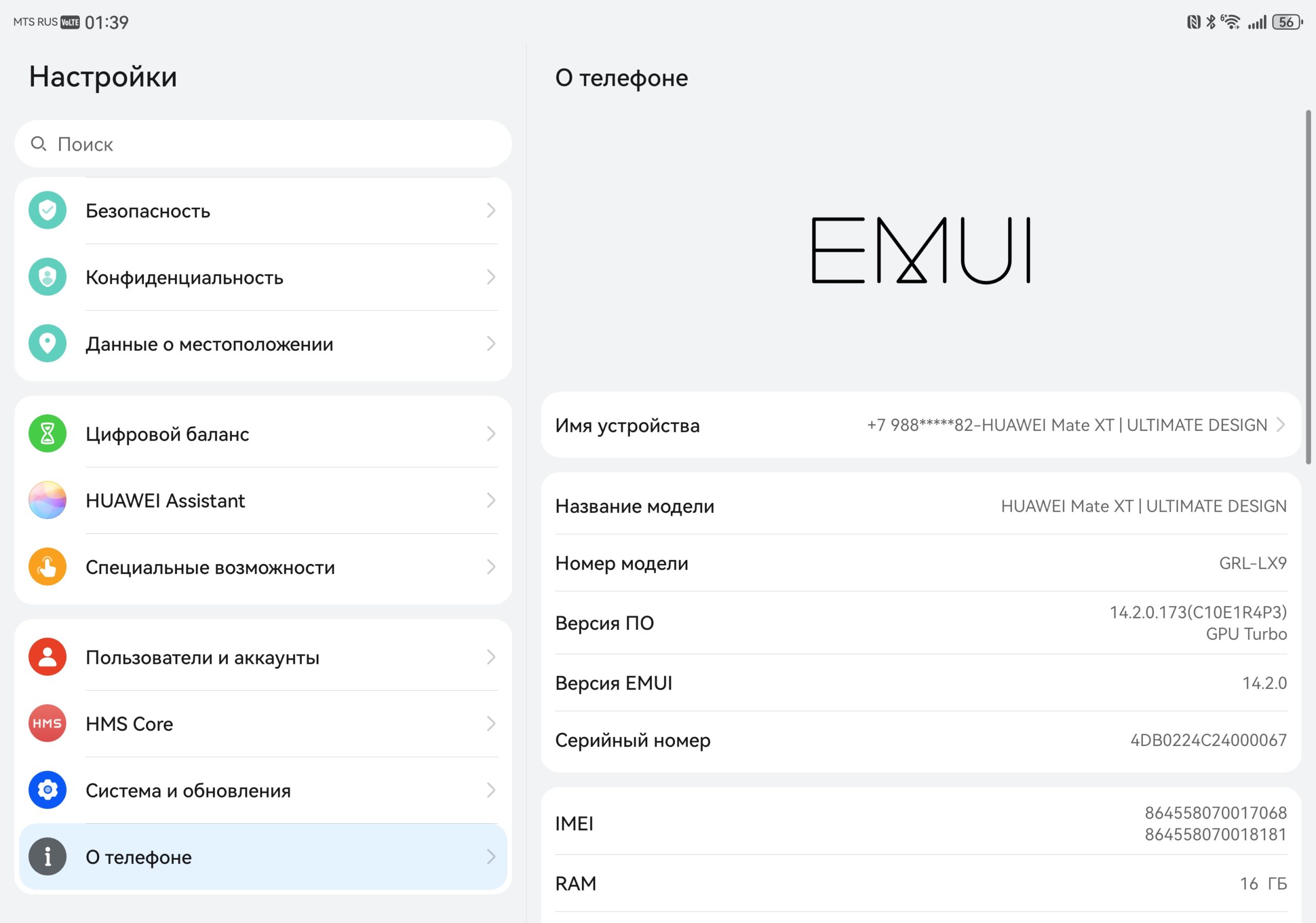Tap the HUAWEI Assistant colorful icon
The height and width of the screenshot is (923, 1316).
pyautogui.click(x=48, y=500)
